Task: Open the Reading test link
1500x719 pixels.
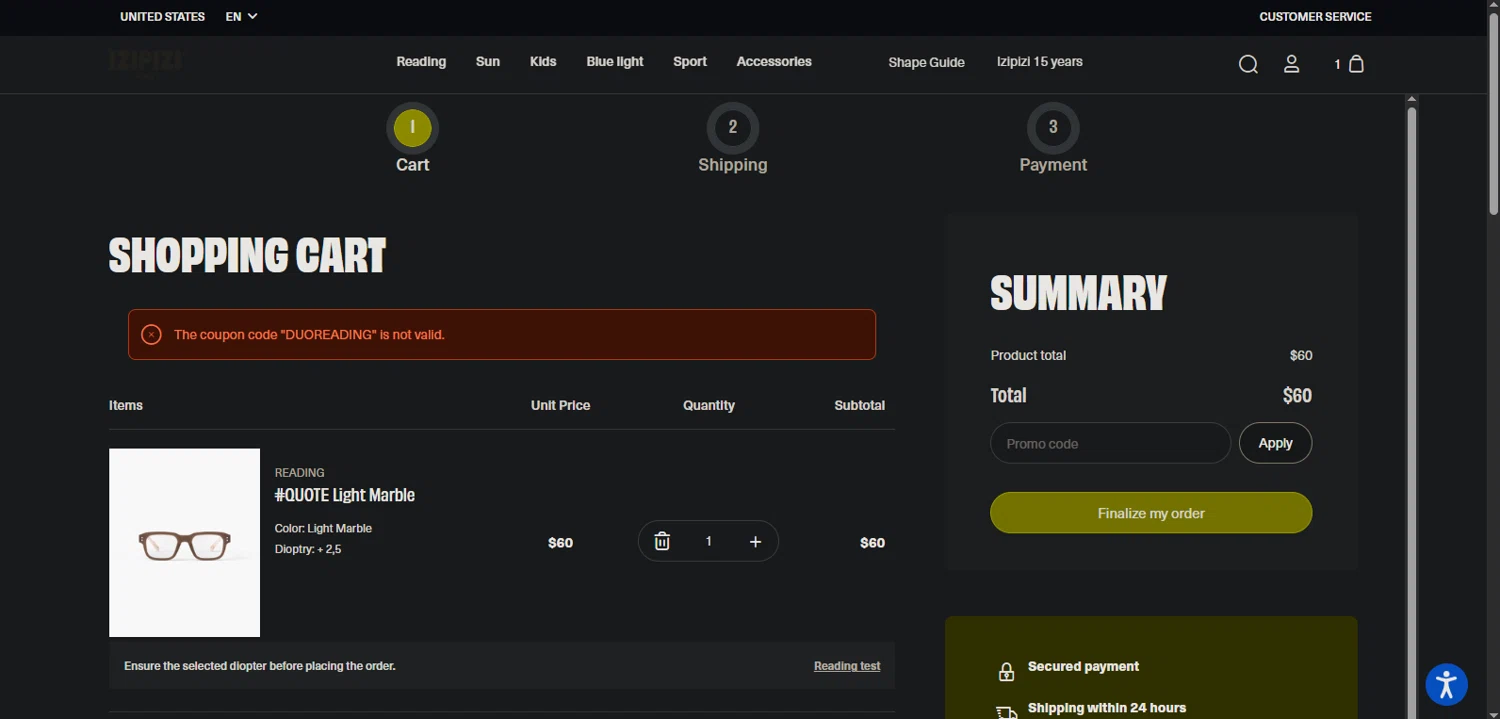Action: (x=847, y=666)
